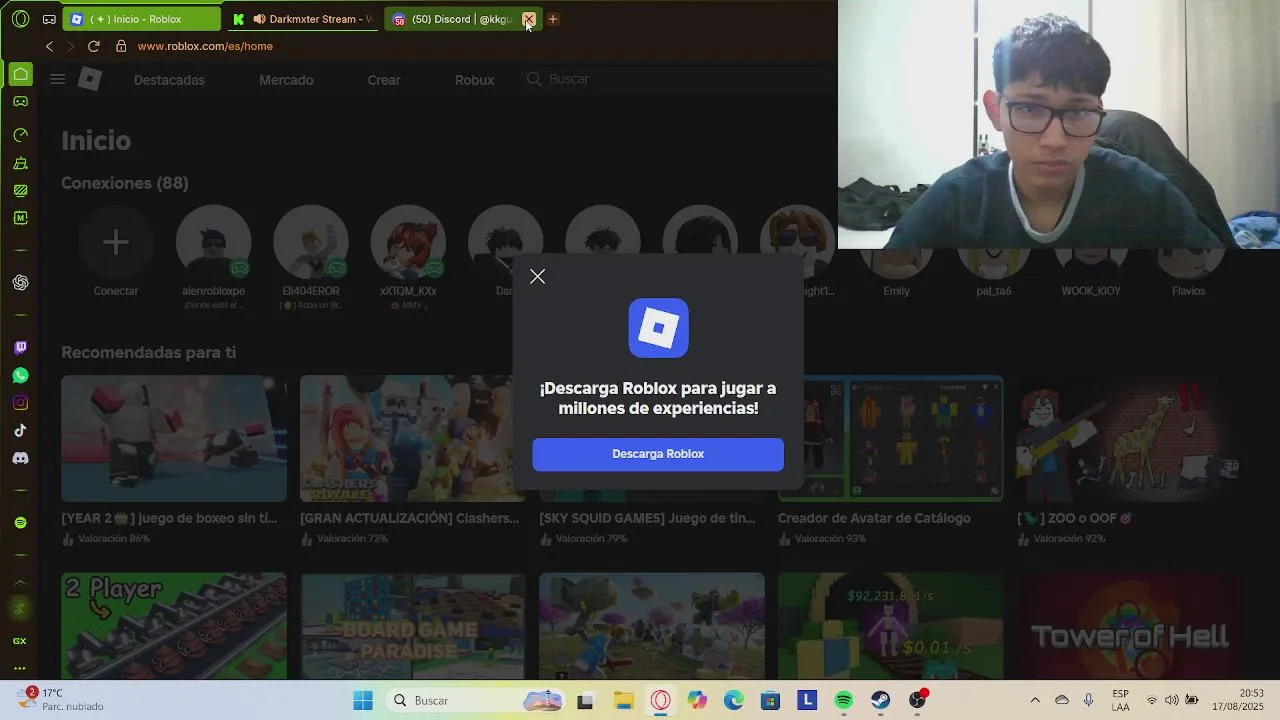The width and height of the screenshot is (1280, 720).
Task: Close the Discord tab
Action: tap(529, 19)
